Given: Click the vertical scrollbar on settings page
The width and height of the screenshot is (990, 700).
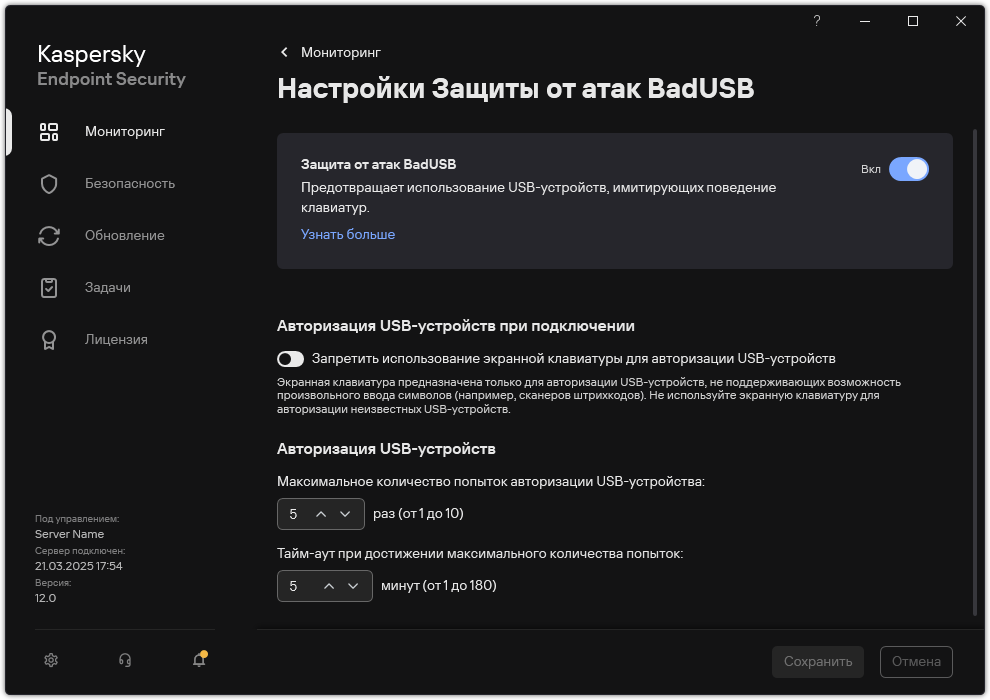Looking at the screenshot, I should [x=975, y=370].
